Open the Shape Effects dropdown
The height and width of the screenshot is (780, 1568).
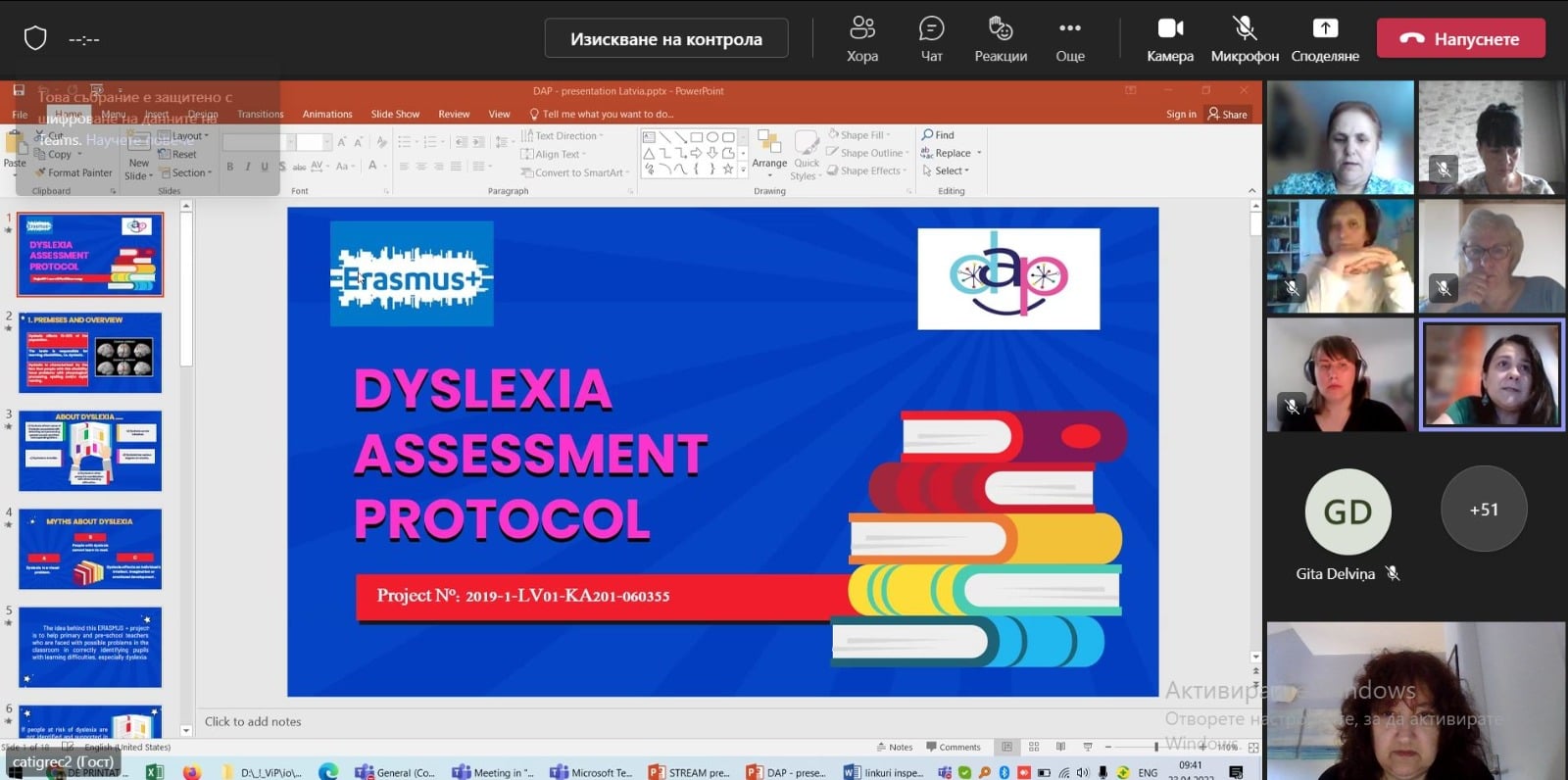click(866, 171)
